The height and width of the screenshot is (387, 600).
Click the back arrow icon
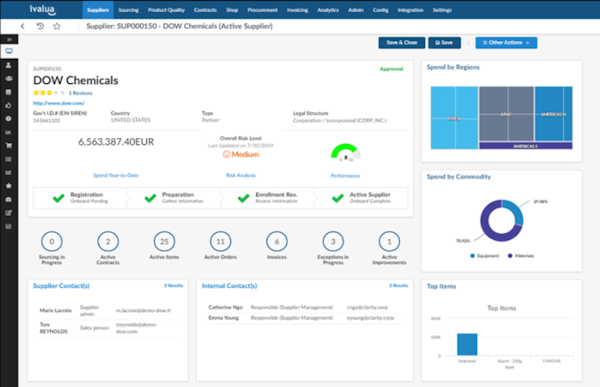click(x=23, y=26)
